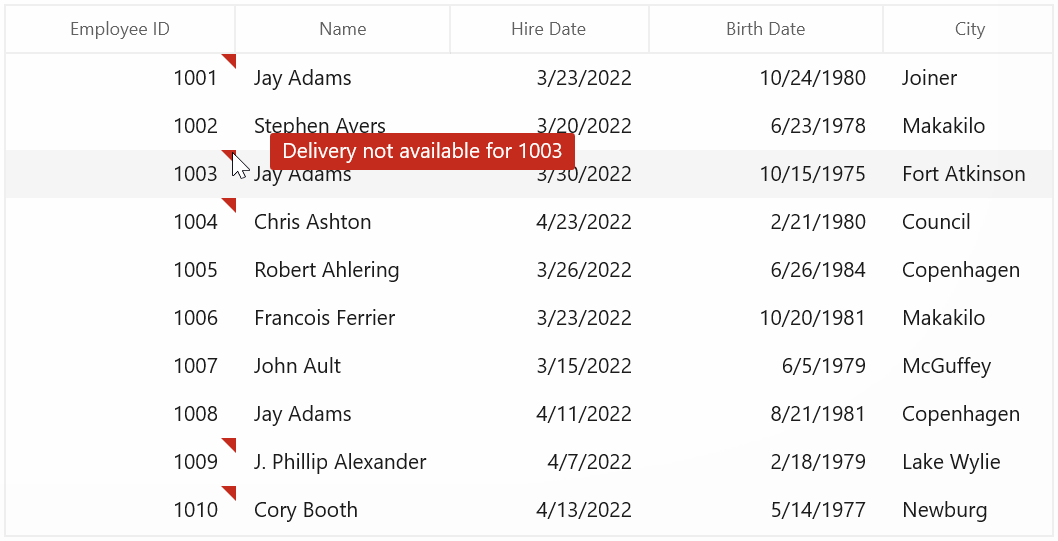The width and height of the screenshot is (1058, 541).
Task: Select birth date 10/20/1981
Action: click(812, 318)
